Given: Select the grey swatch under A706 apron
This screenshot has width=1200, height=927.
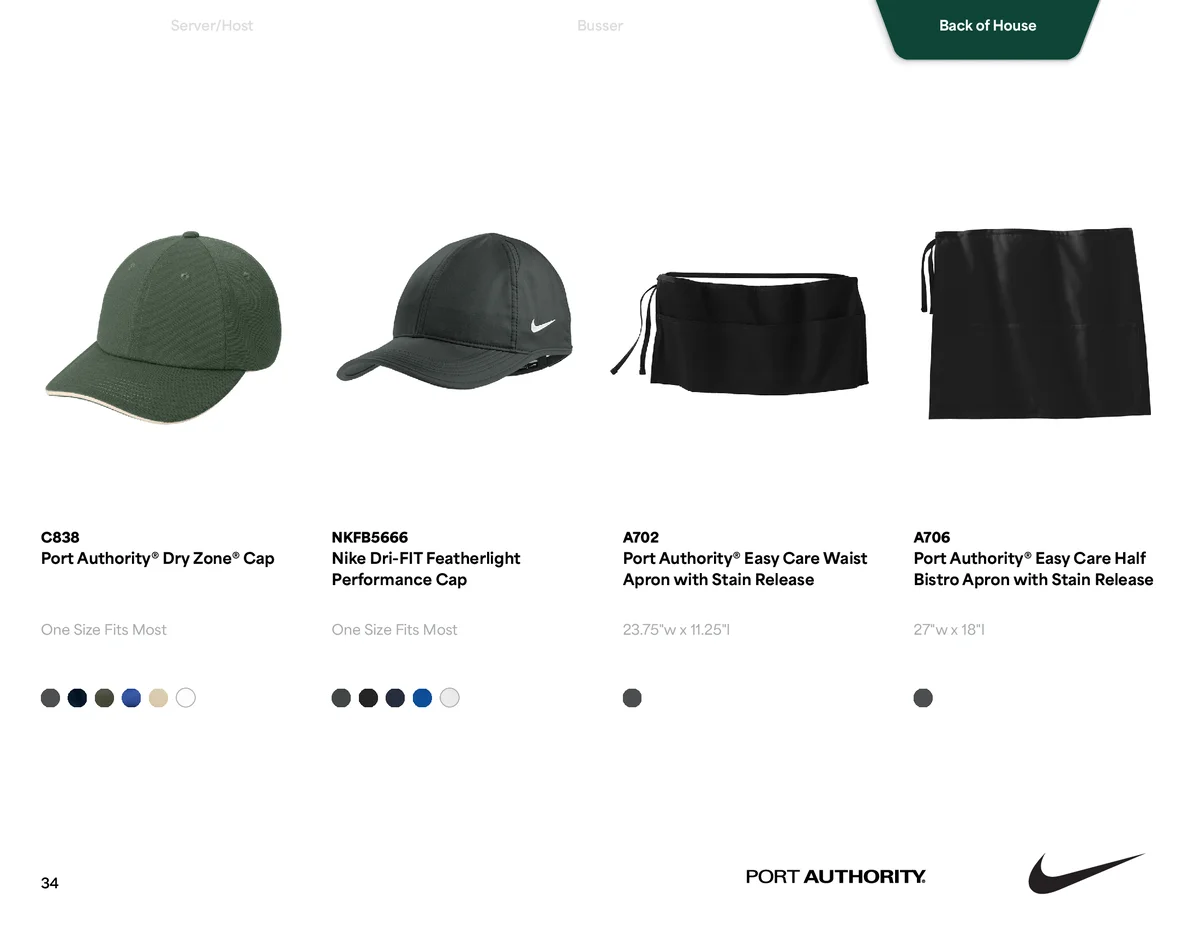Looking at the screenshot, I should [x=923, y=698].
